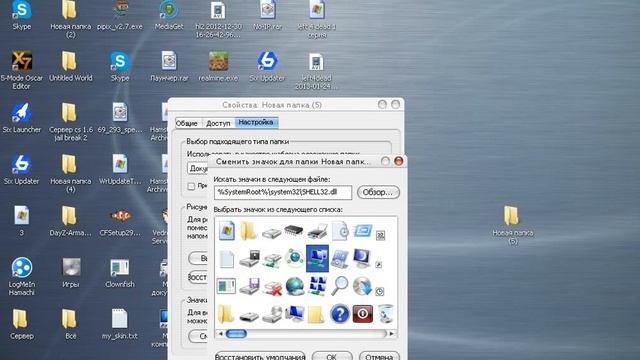This screenshot has height=360, width=640.
Task: Choose the globe with green arrows icon
Action: [294, 258]
